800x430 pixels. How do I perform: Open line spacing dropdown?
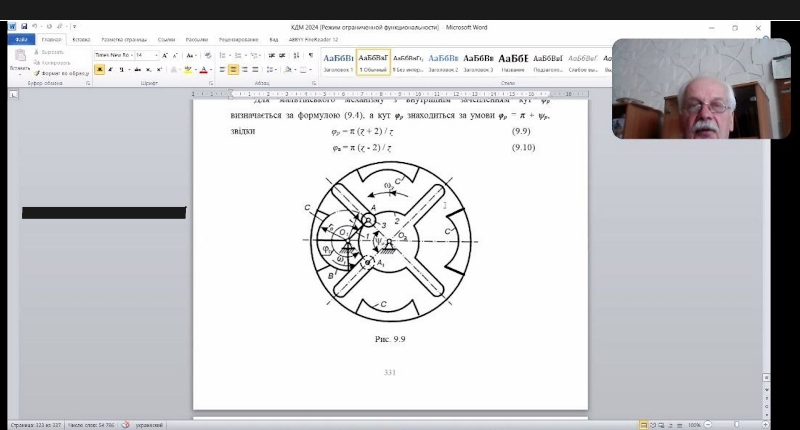pyautogui.click(x=271, y=69)
